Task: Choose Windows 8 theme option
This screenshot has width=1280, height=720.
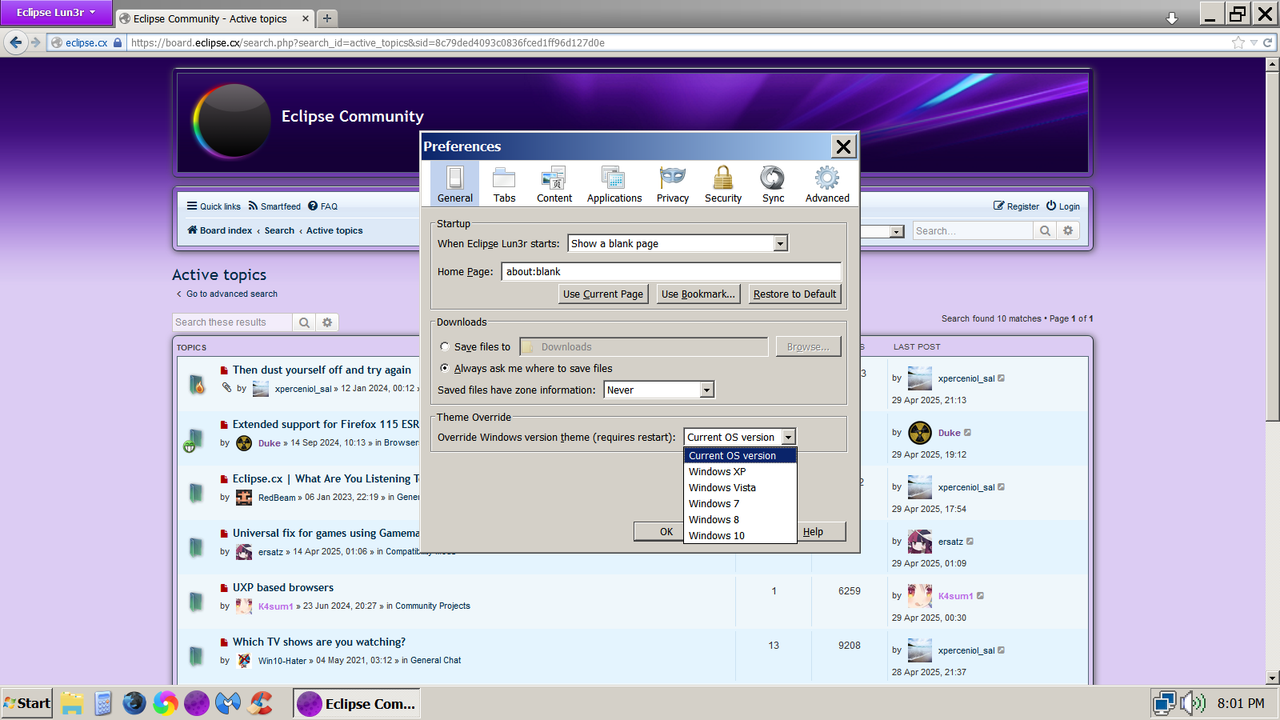Action: click(x=740, y=520)
